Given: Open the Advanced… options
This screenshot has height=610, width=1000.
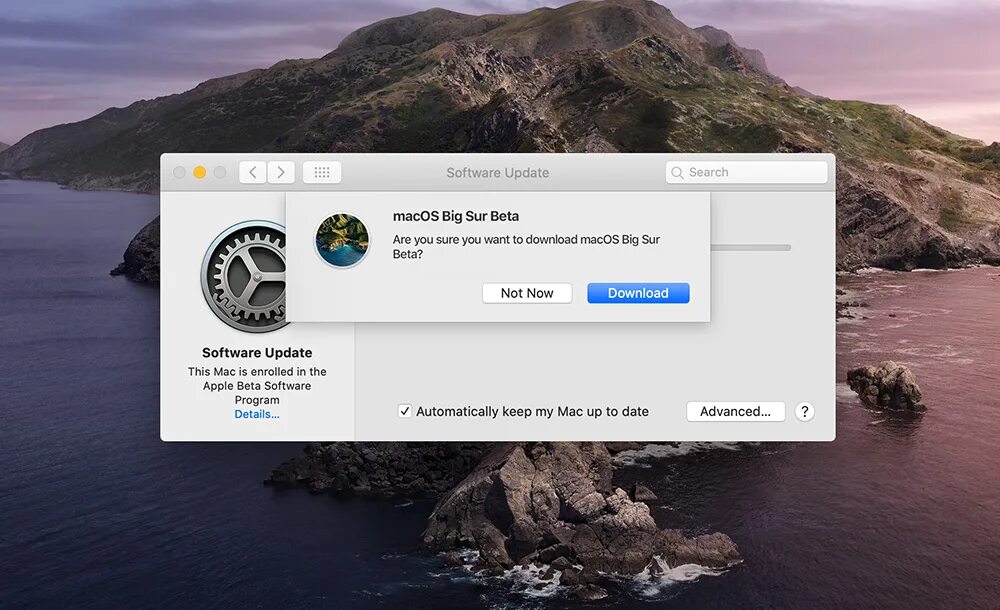Looking at the screenshot, I should pyautogui.click(x=735, y=412).
